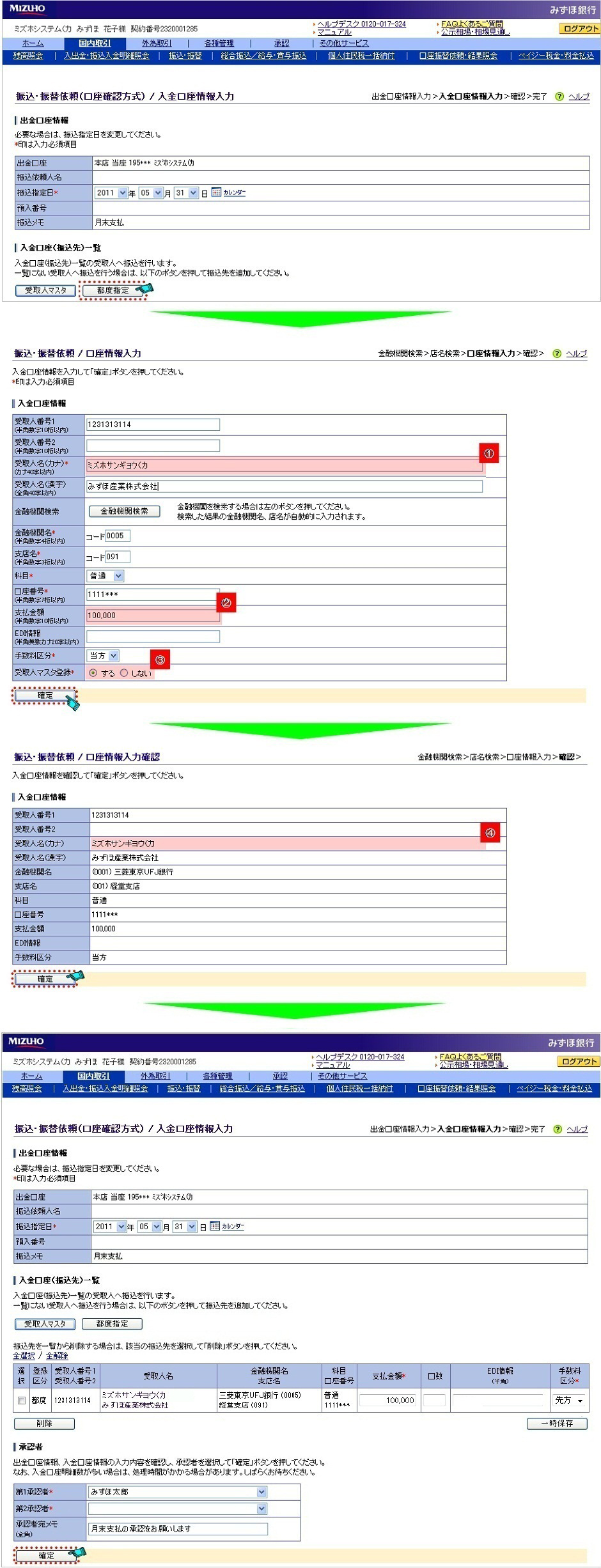Image resolution: width=601 pixels, height=1568 pixels.
Task: Click the 金融機関検索 button
Action: (x=125, y=511)
